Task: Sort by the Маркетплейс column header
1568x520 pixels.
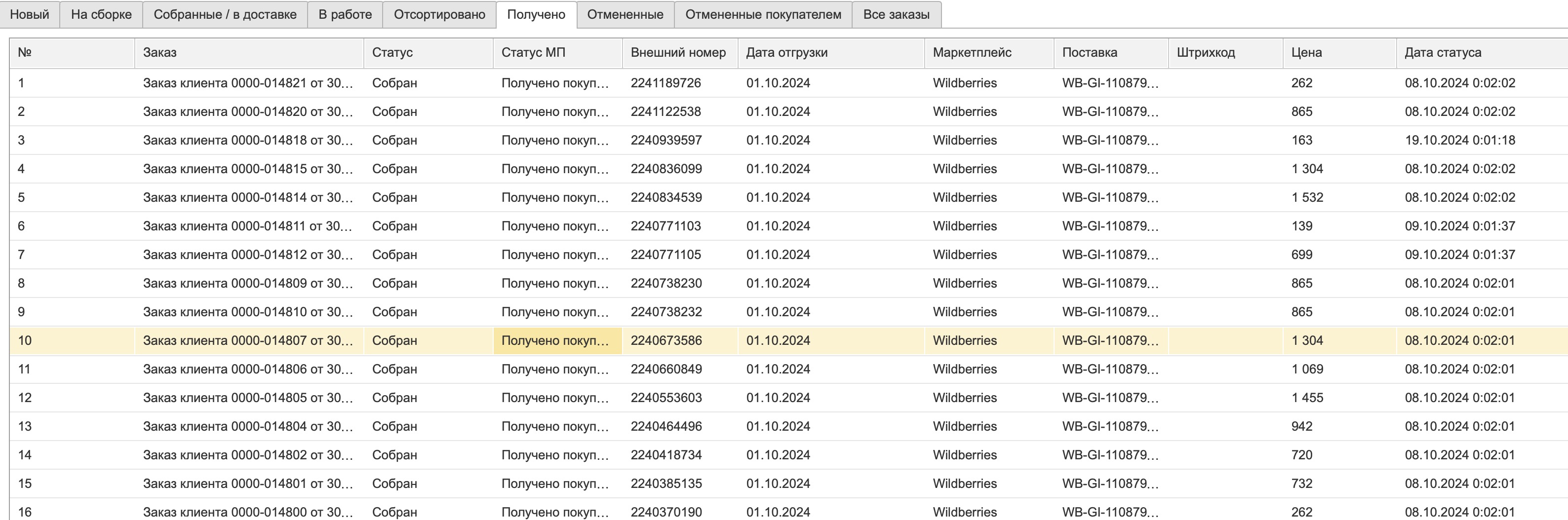Action: tap(988, 53)
